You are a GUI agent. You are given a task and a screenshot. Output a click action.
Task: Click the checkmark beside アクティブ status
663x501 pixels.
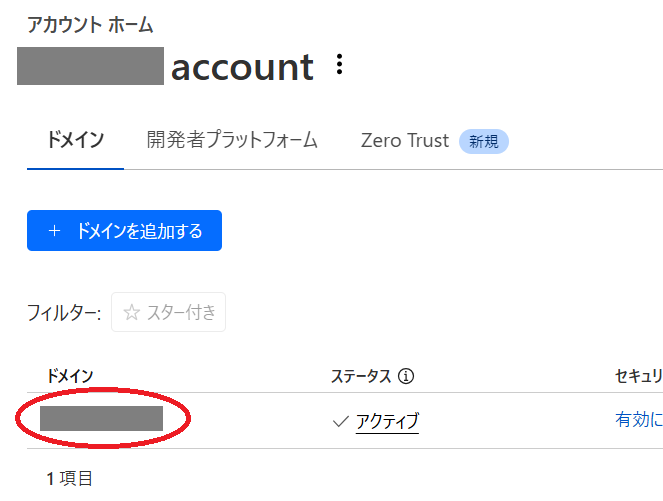point(340,421)
